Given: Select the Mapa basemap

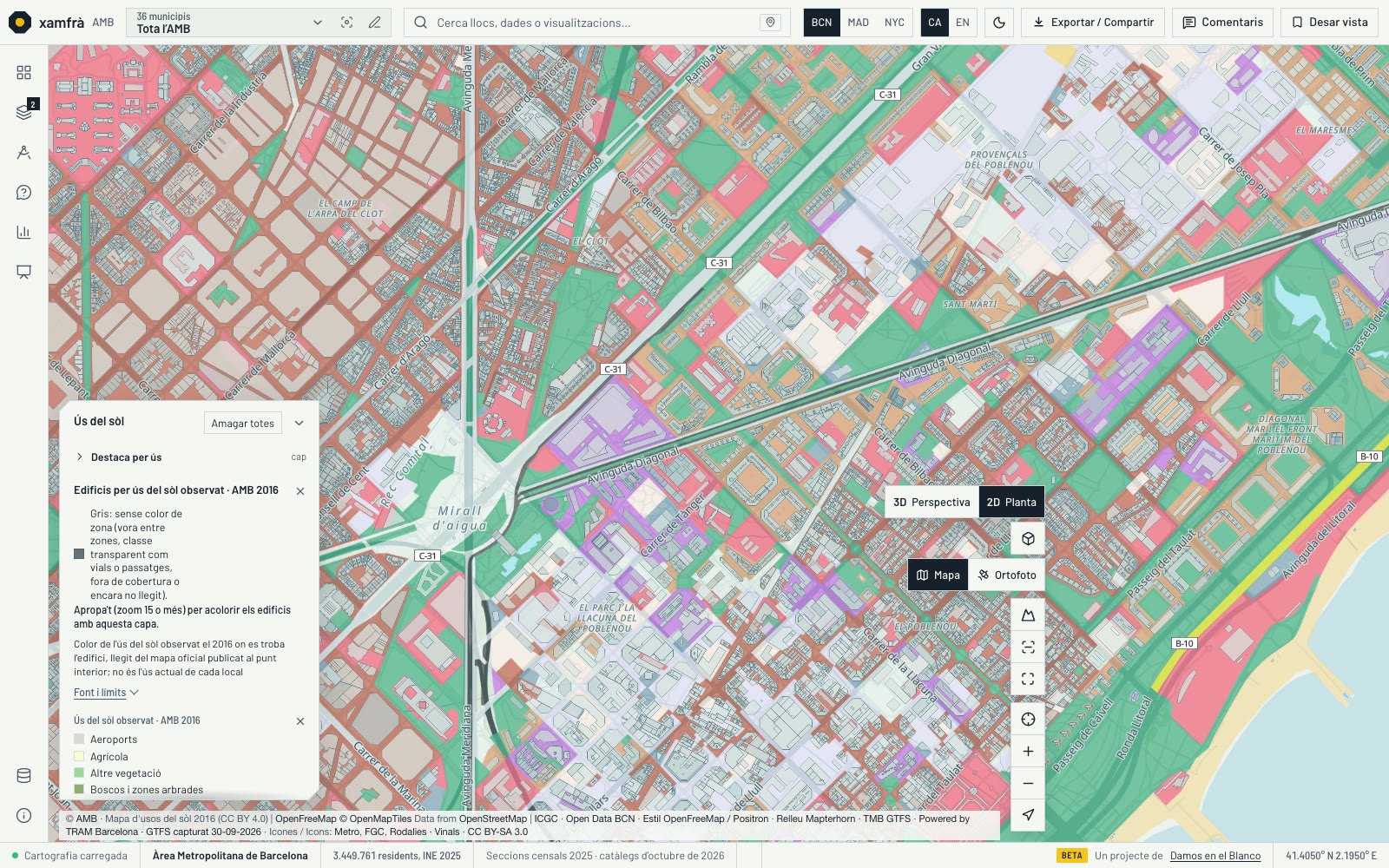Looking at the screenshot, I should [x=938, y=575].
